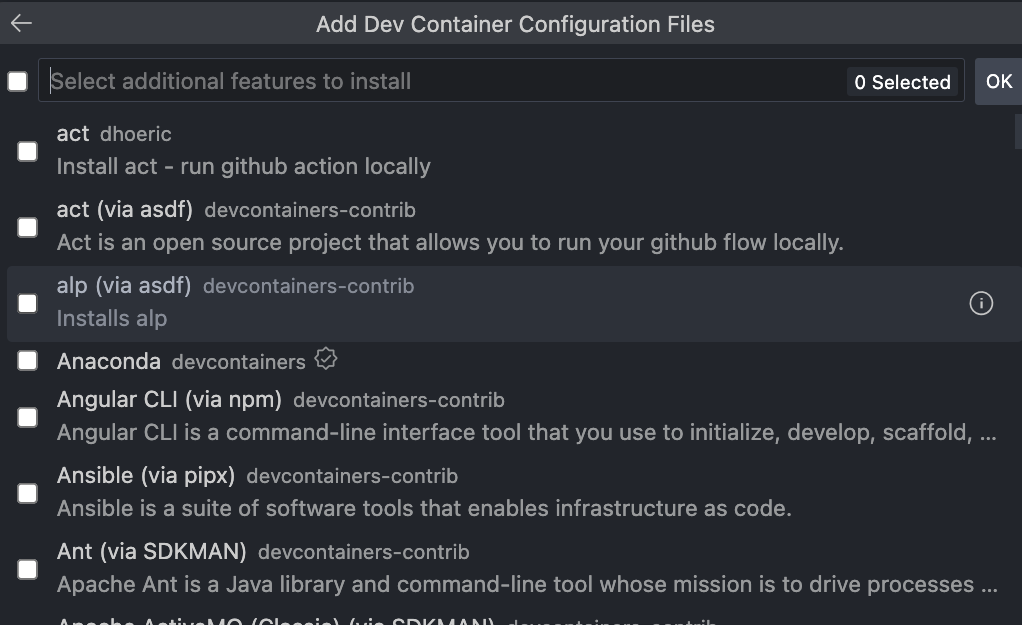Click the 0 Selected badge

(902, 82)
